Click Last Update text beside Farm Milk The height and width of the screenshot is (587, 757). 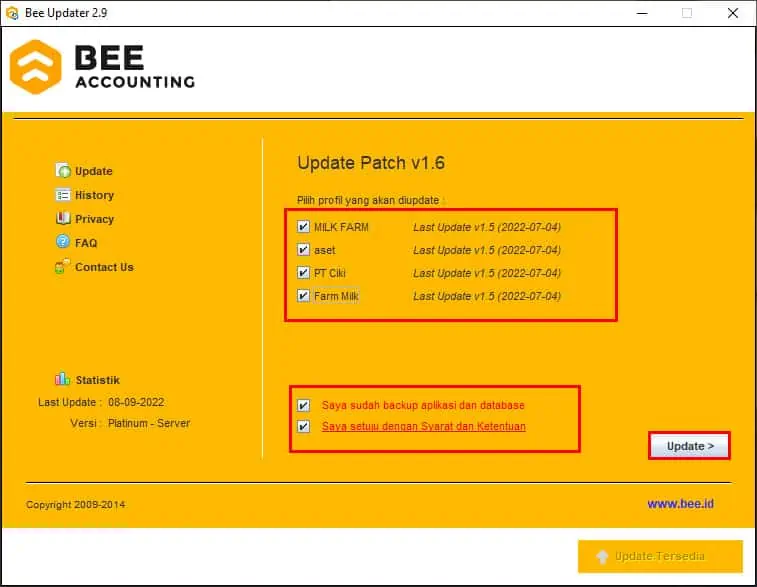487,296
